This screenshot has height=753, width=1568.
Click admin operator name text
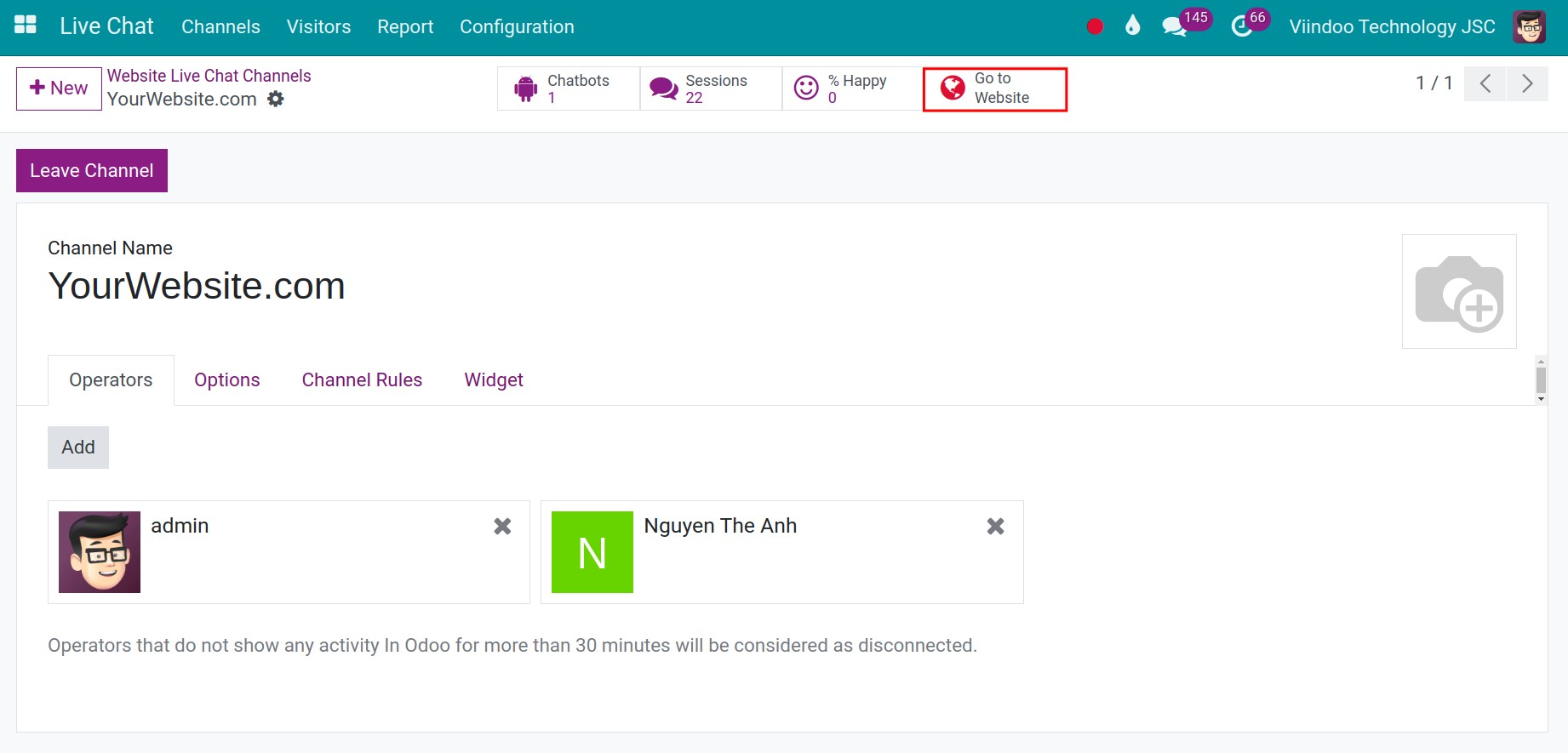coord(180,526)
